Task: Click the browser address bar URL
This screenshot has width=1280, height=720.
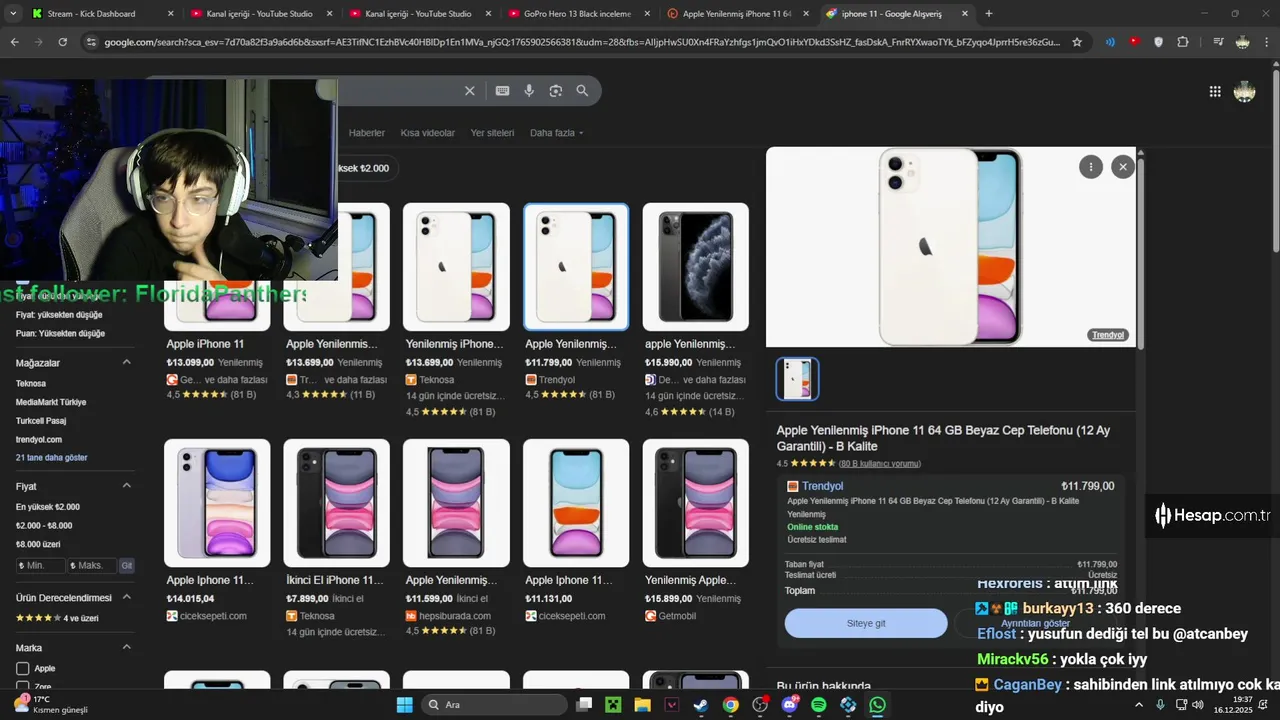Action: pos(582,42)
